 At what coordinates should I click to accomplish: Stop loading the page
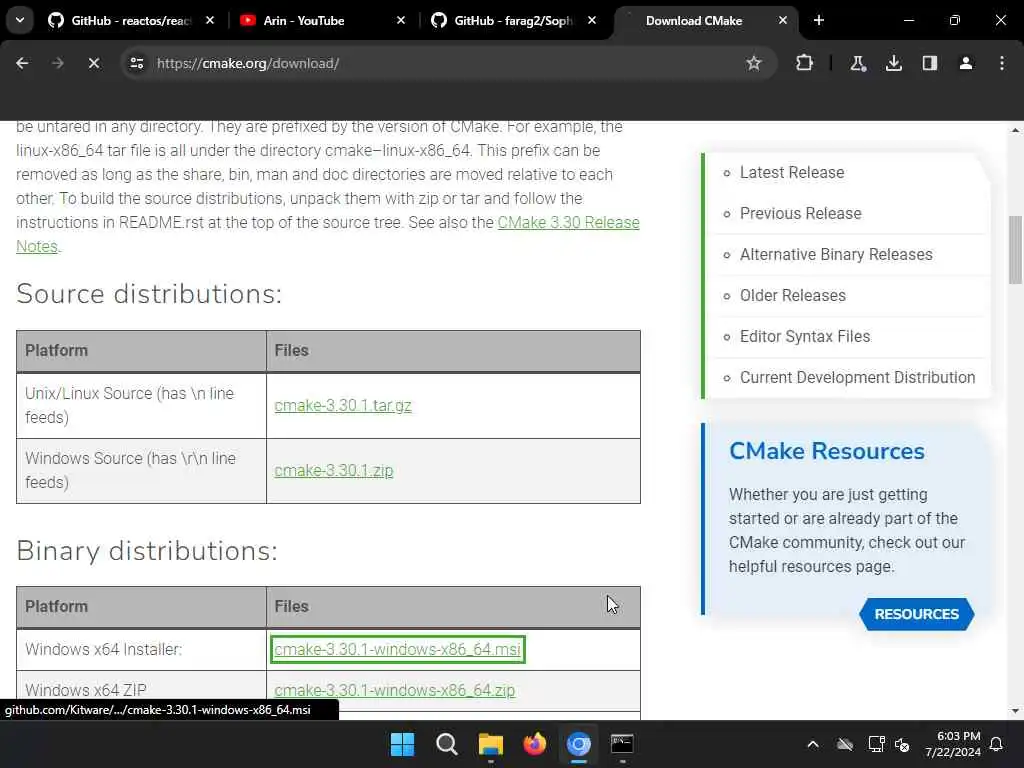pos(94,63)
